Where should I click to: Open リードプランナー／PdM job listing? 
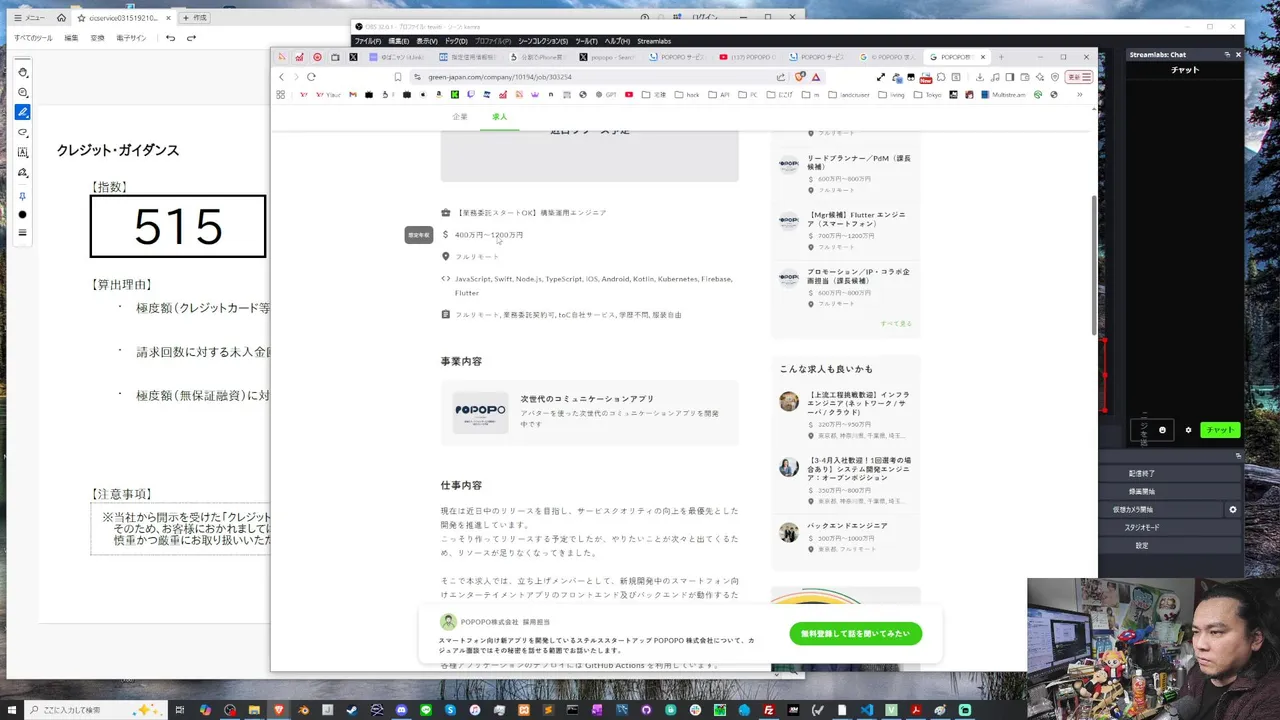click(845, 175)
